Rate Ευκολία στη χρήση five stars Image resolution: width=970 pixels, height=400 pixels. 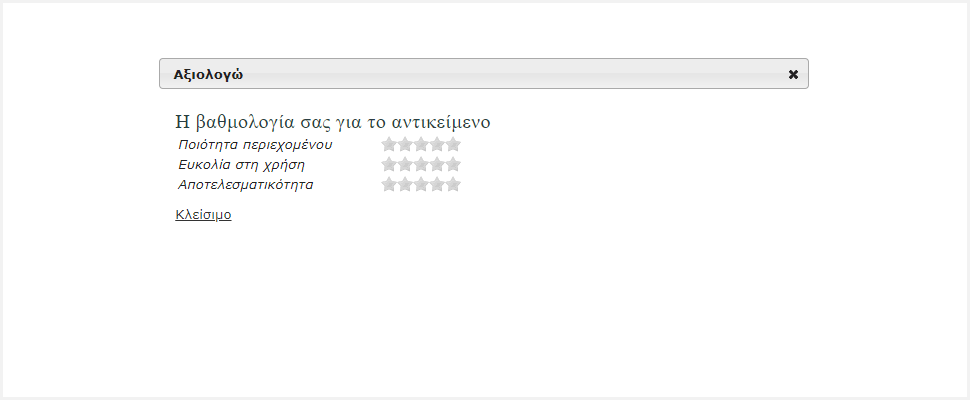click(453, 164)
